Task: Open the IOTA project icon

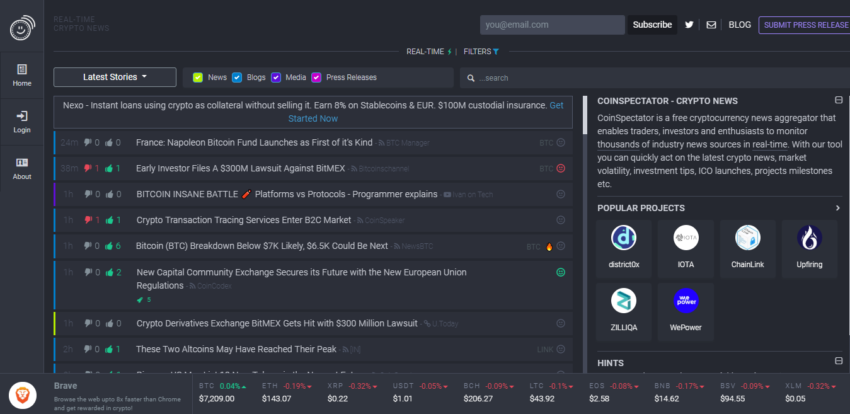Action: pos(686,238)
